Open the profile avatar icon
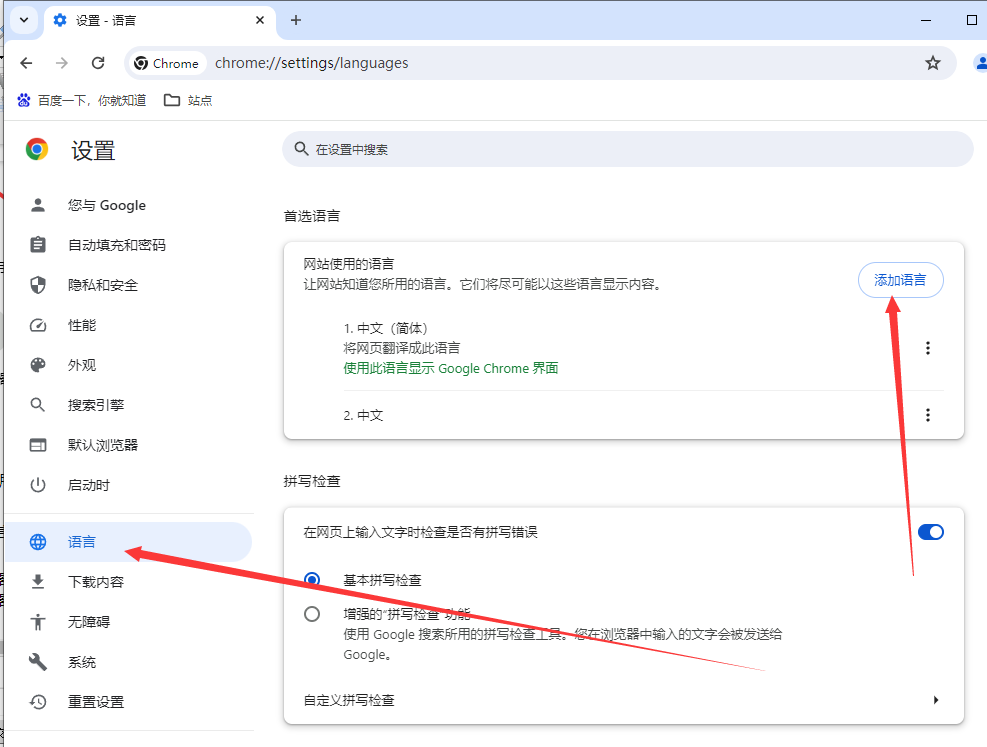This screenshot has height=747, width=987. (981, 63)
